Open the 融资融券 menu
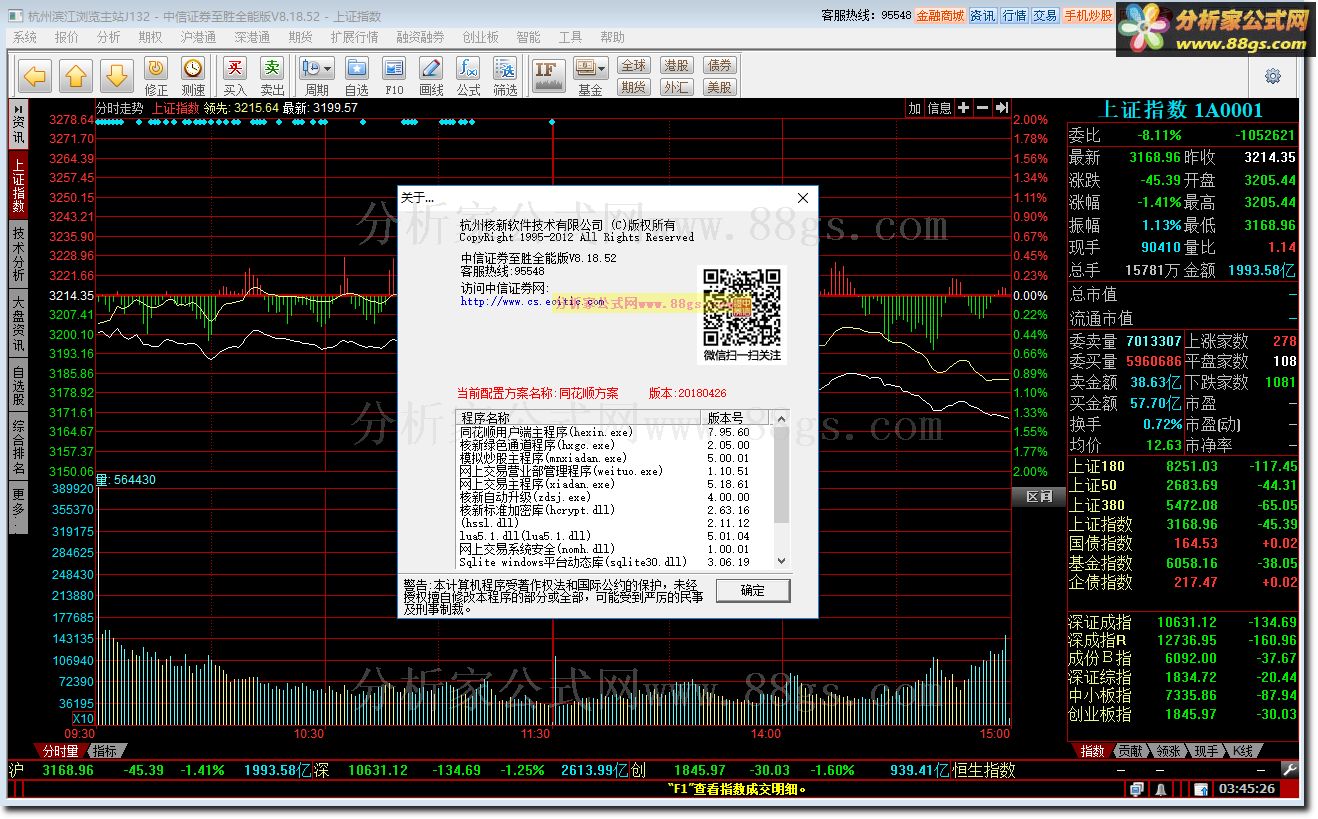This screenshot has width=1318, height=819. tap(420, 38)
